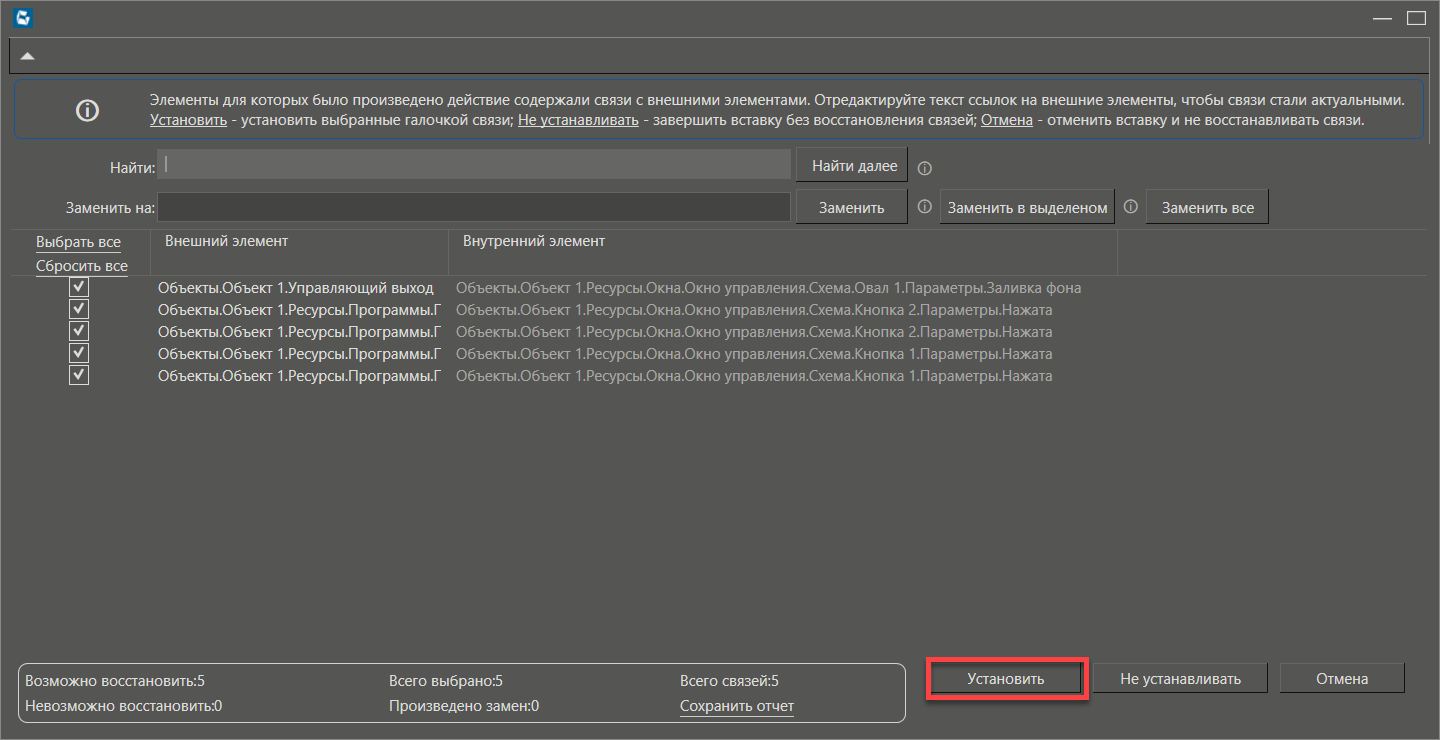Click the Отмена button at the bottom
Image resolution: width=1440 pixels, height=740 pixels.
(1341, 679)
